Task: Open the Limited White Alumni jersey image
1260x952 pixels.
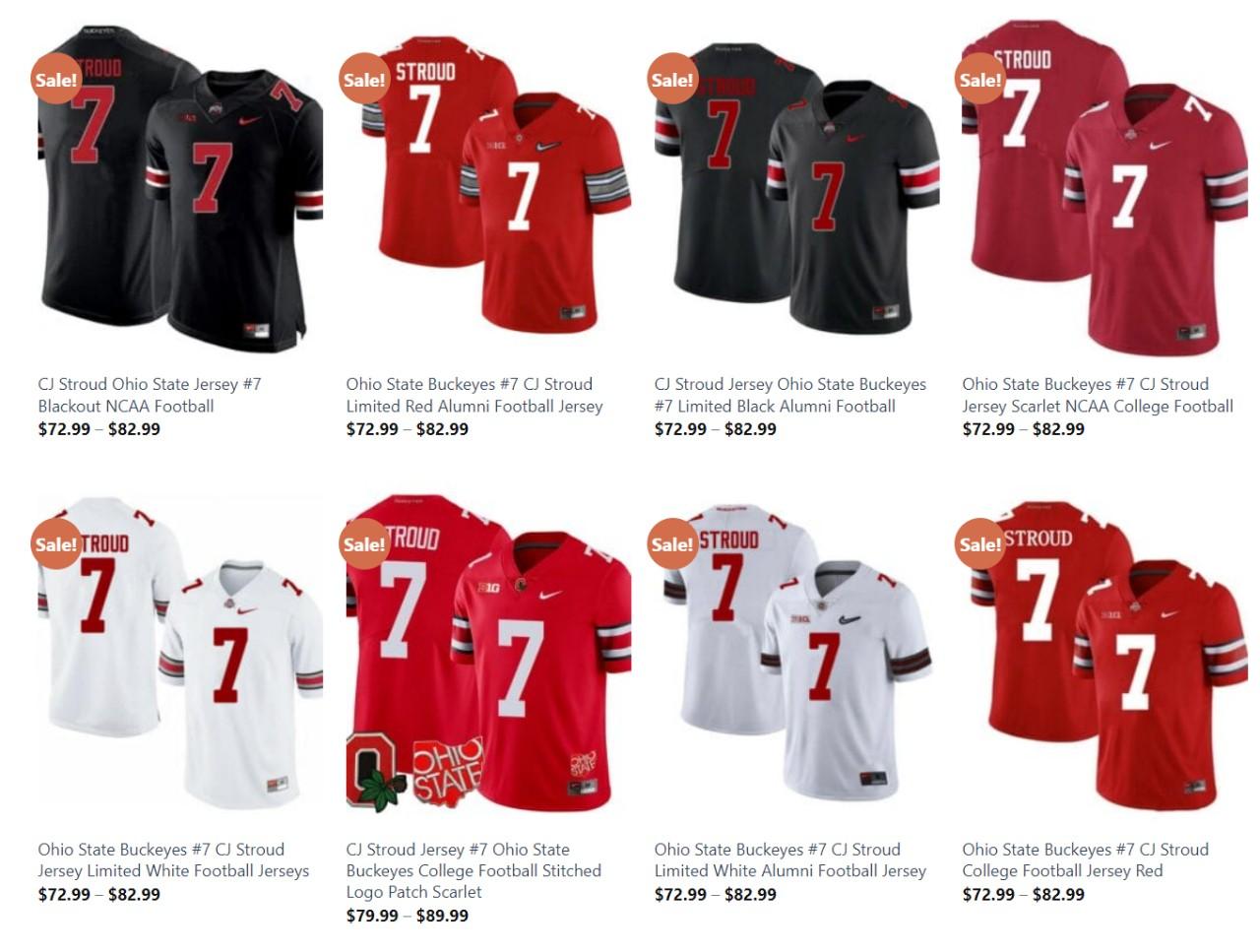Action: [x=796, y=653]
